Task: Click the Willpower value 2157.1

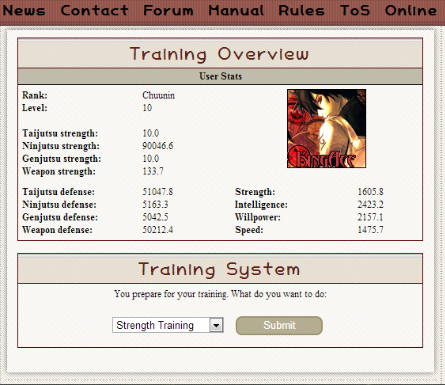Action: click(370, 217)
